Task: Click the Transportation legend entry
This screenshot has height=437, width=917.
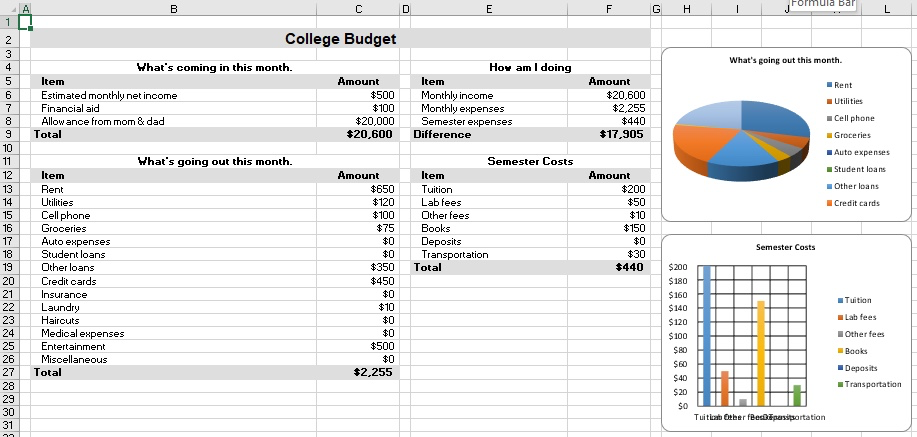Action: point(870,384)
